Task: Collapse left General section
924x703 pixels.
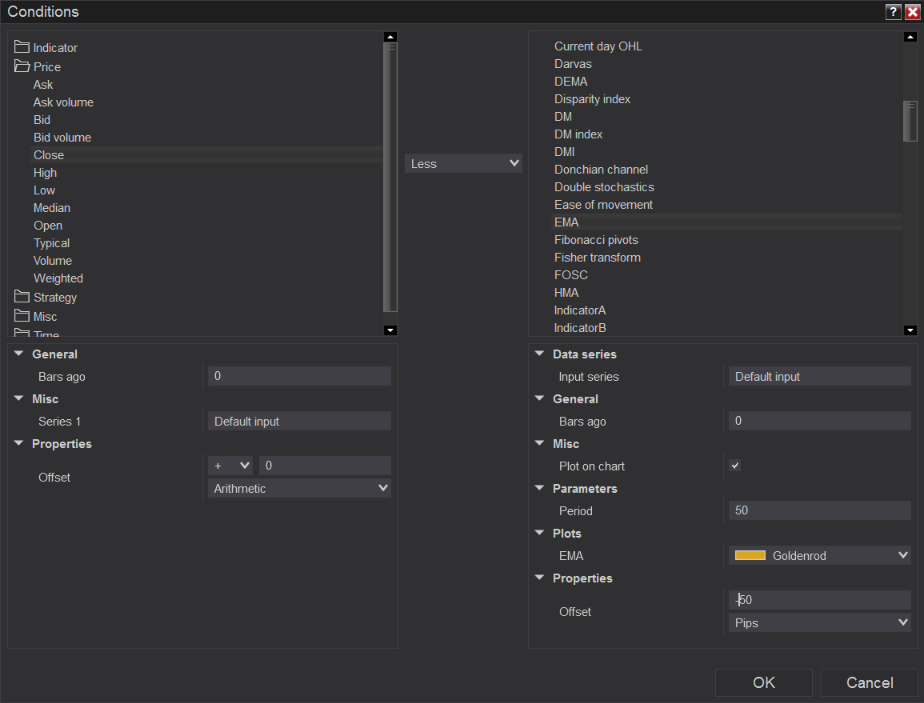Action: tap(19, 354)
